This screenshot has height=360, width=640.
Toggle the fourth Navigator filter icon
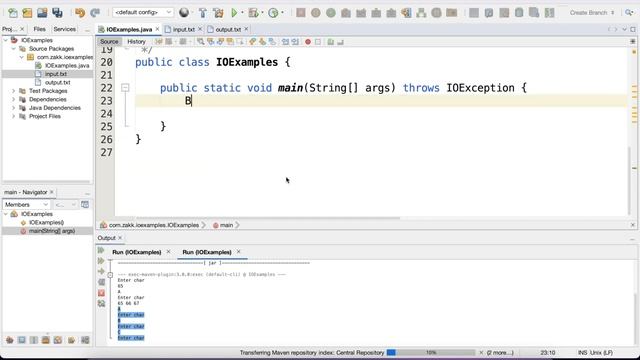(46, 340)
